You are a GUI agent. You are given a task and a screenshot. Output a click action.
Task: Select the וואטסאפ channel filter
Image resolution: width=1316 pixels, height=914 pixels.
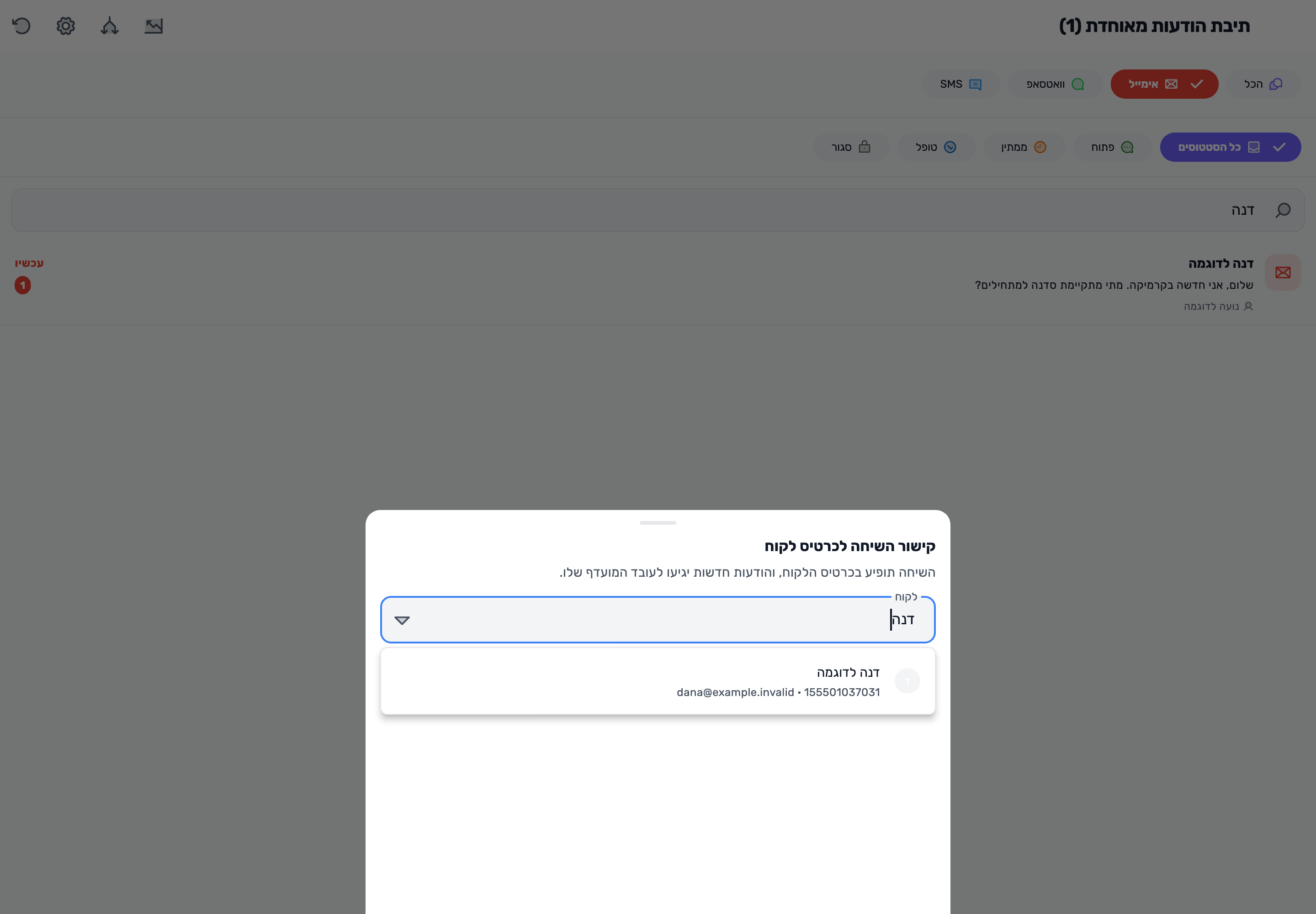1056,84
